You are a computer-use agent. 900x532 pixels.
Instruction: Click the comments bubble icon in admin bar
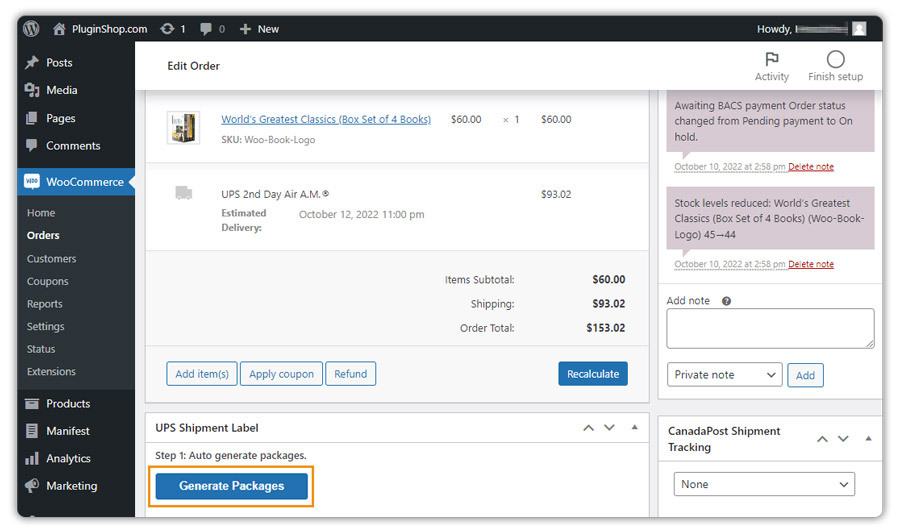pos(205,29)
